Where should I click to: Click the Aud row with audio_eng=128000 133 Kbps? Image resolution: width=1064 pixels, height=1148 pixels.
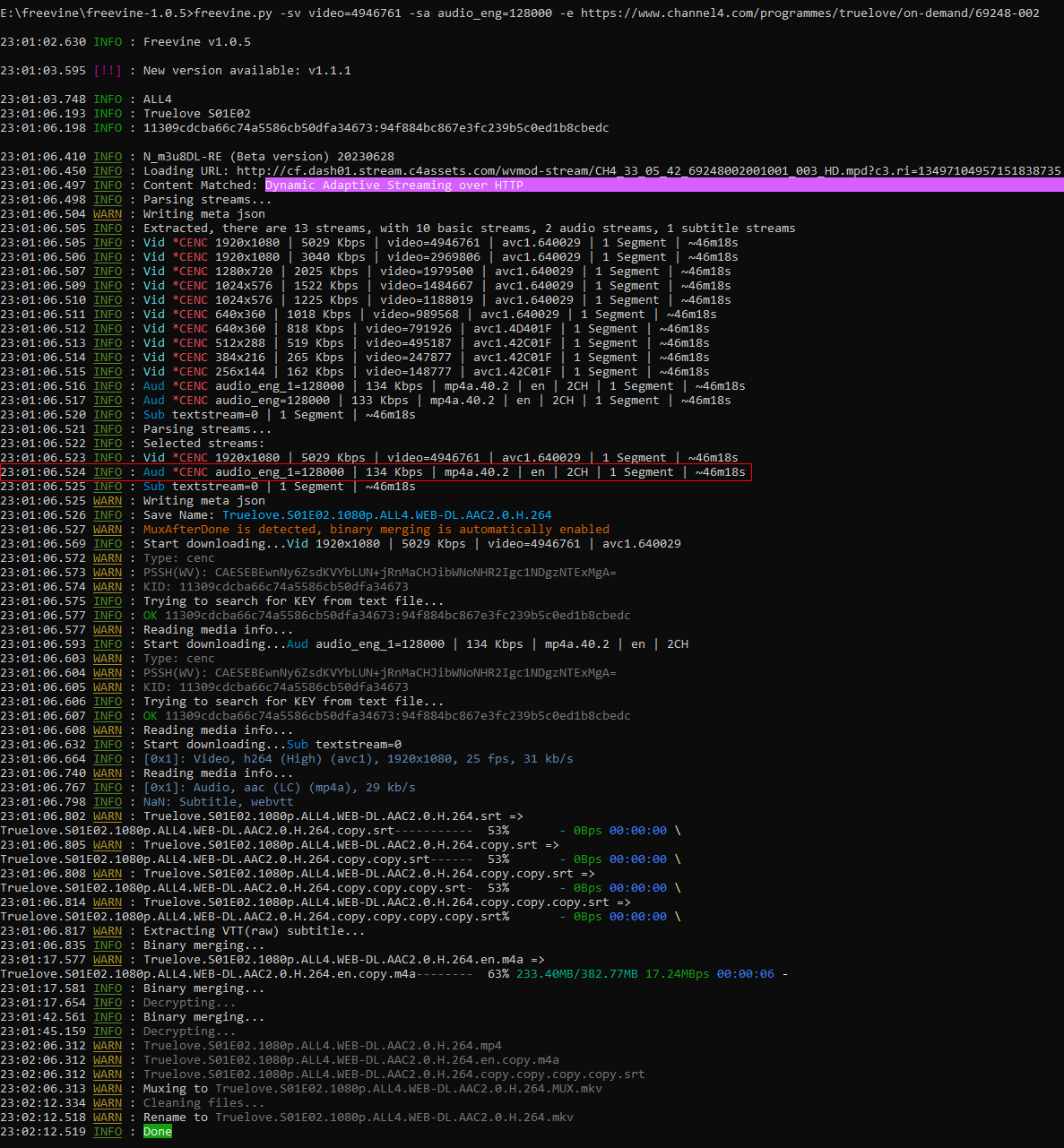coord(437,401)
